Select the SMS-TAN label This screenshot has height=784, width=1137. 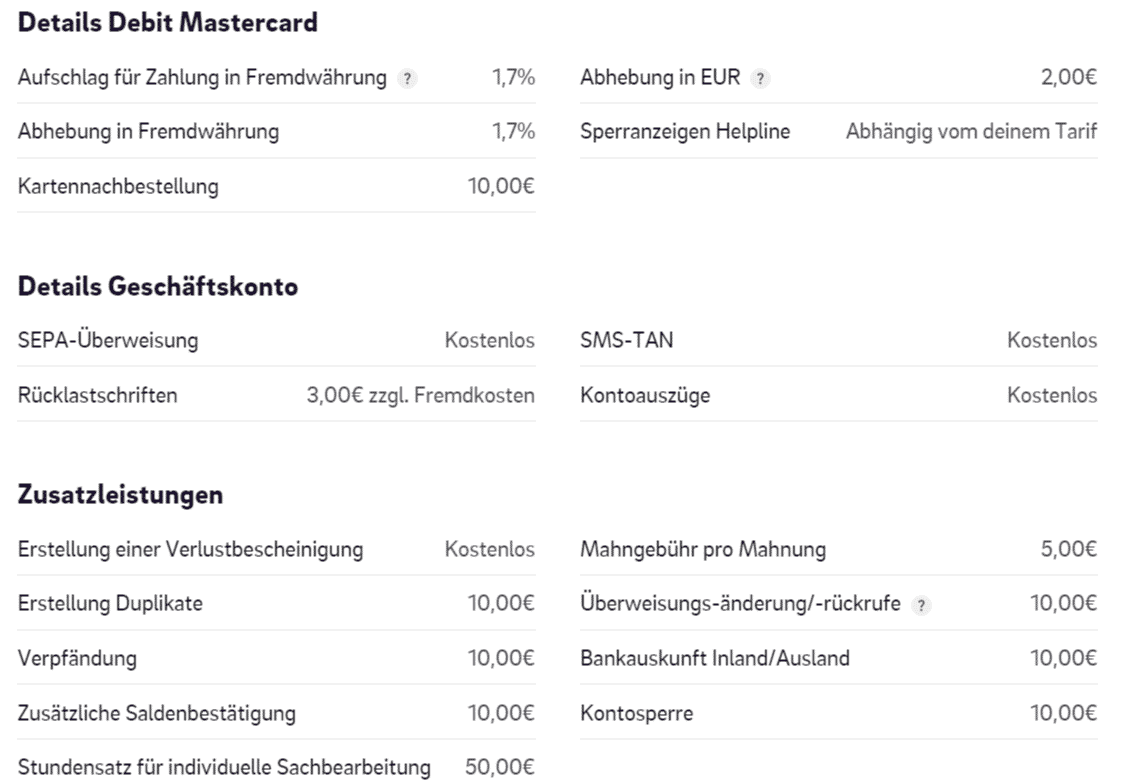point(627,340)
